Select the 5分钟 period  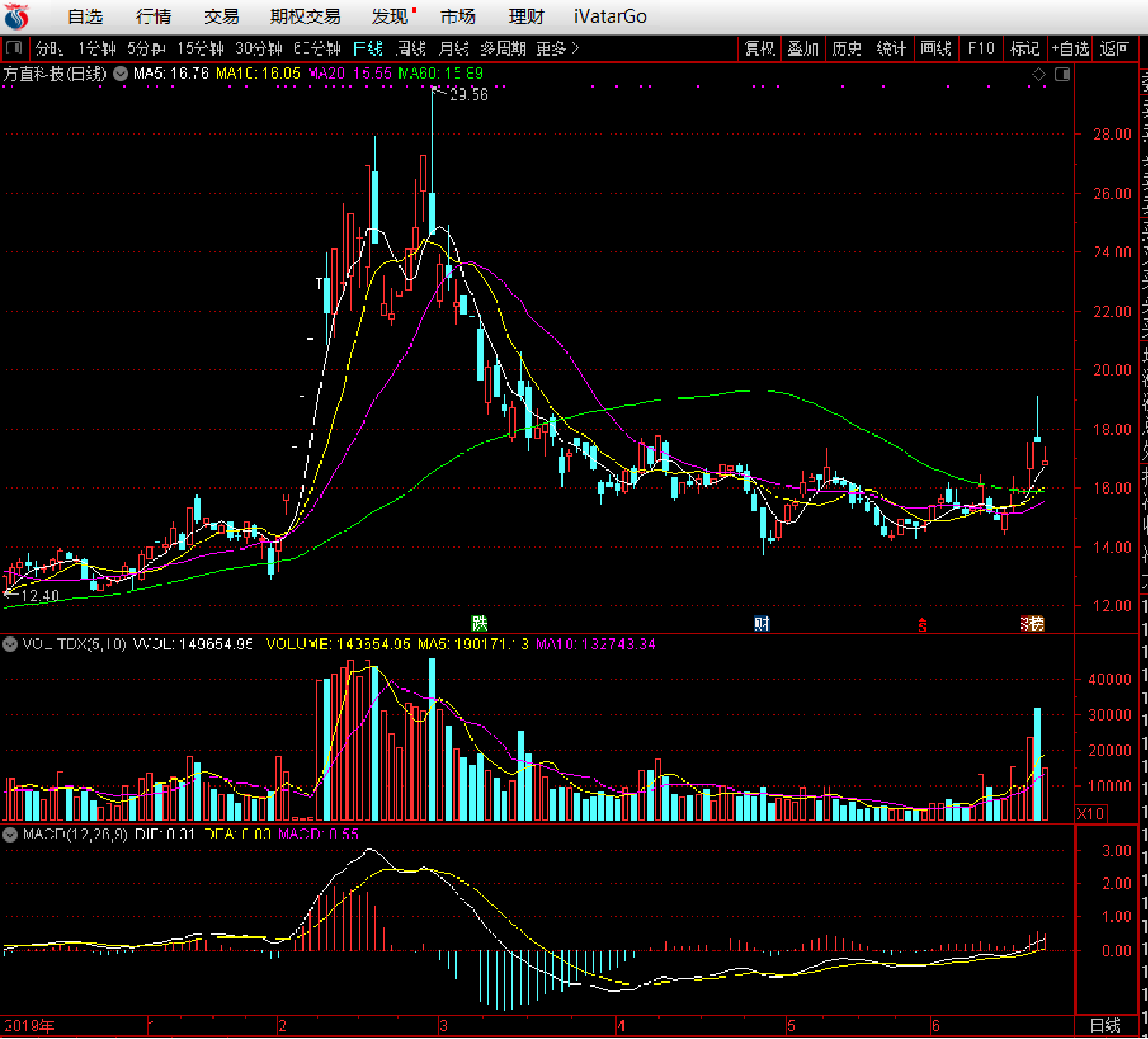tap(146, 49)
